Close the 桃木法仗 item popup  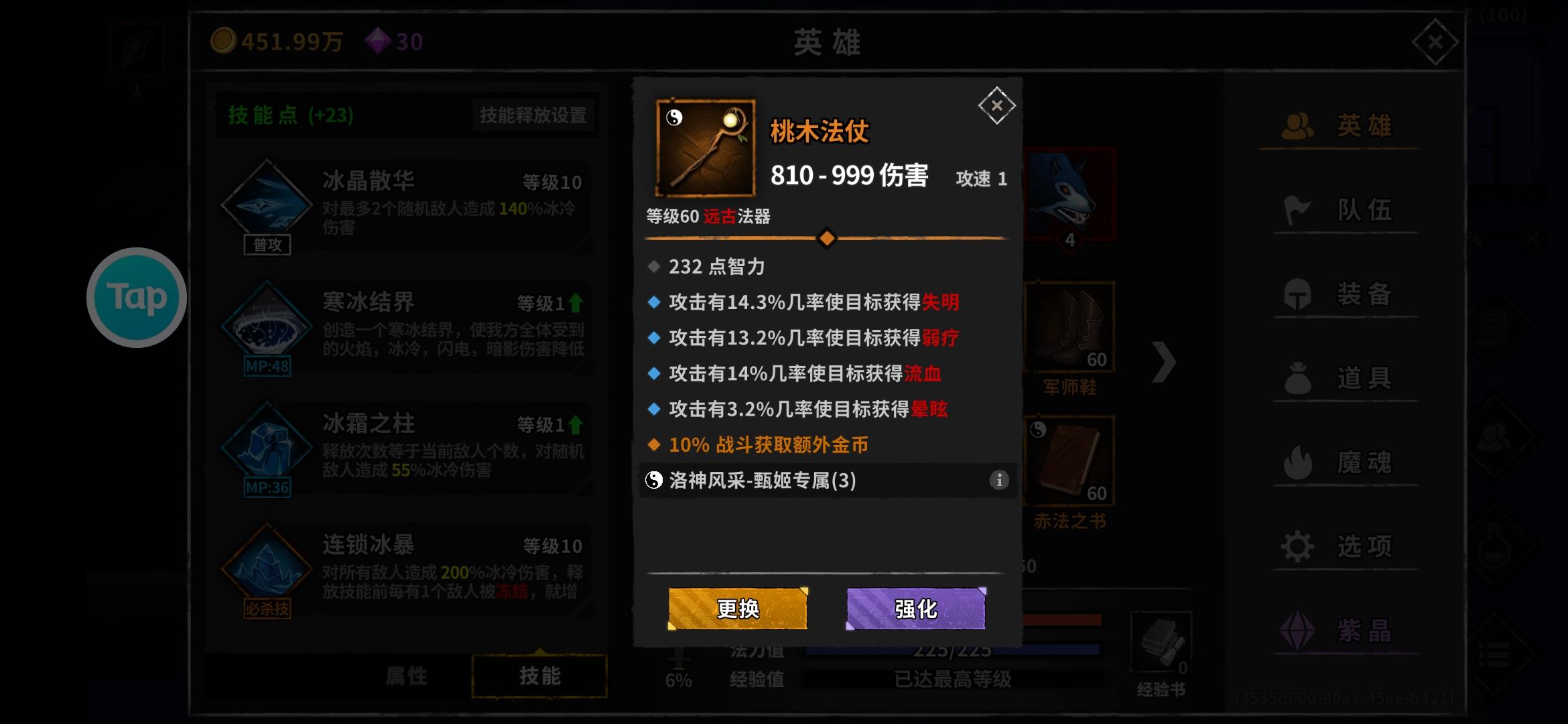click(997, 105)
